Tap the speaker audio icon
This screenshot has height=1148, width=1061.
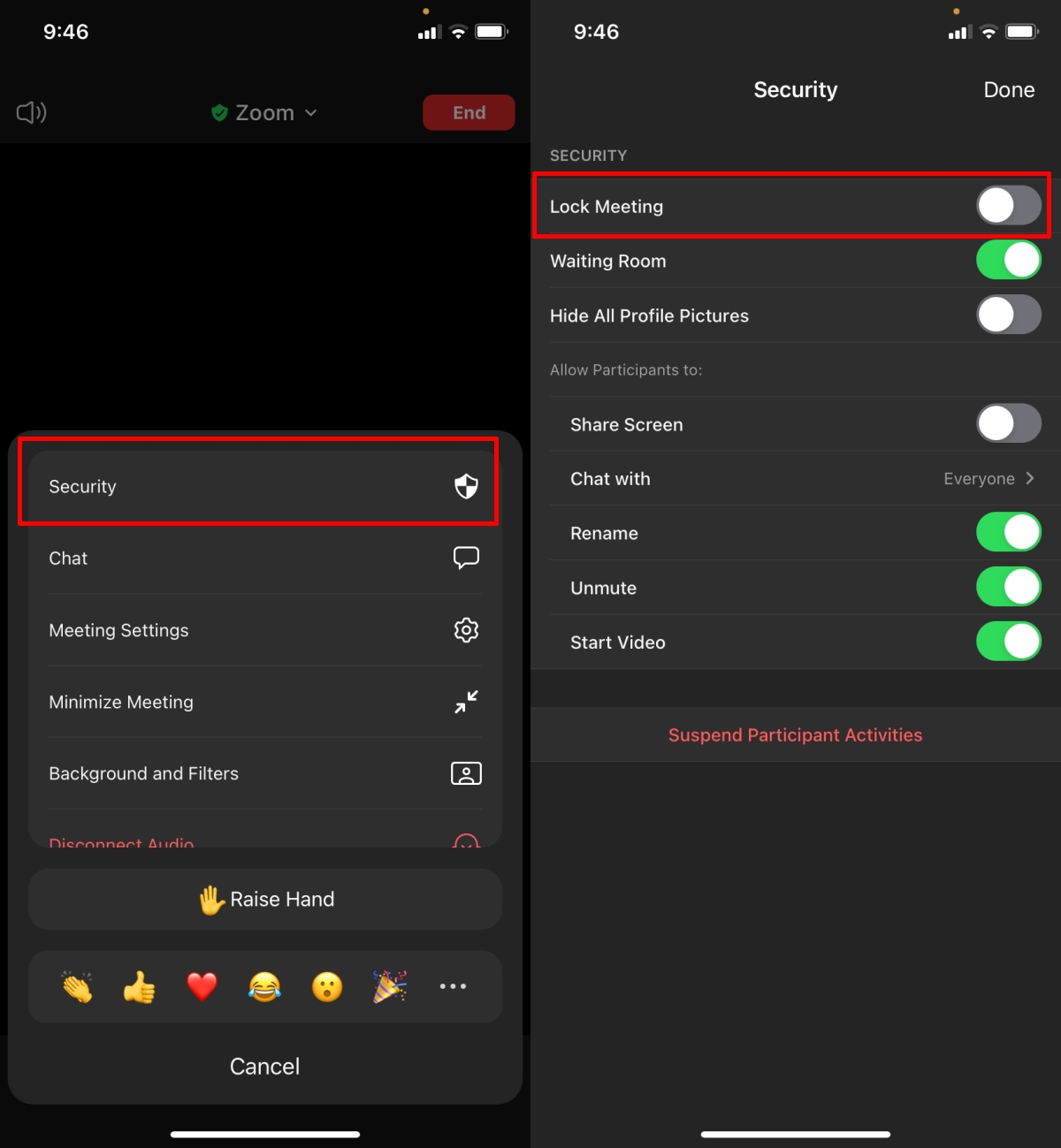click(x=32, y=112)
